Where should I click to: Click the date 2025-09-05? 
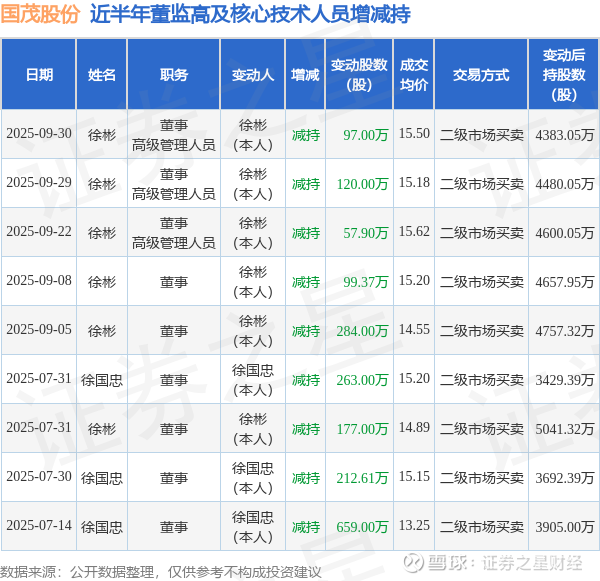tap(39, 330)
